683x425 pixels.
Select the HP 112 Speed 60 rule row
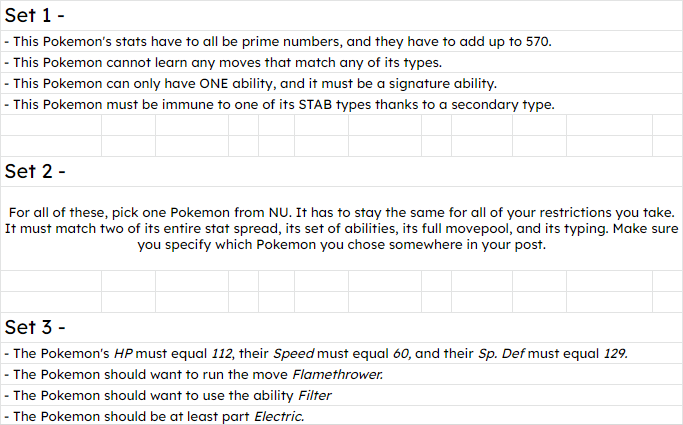click(342, 353)
